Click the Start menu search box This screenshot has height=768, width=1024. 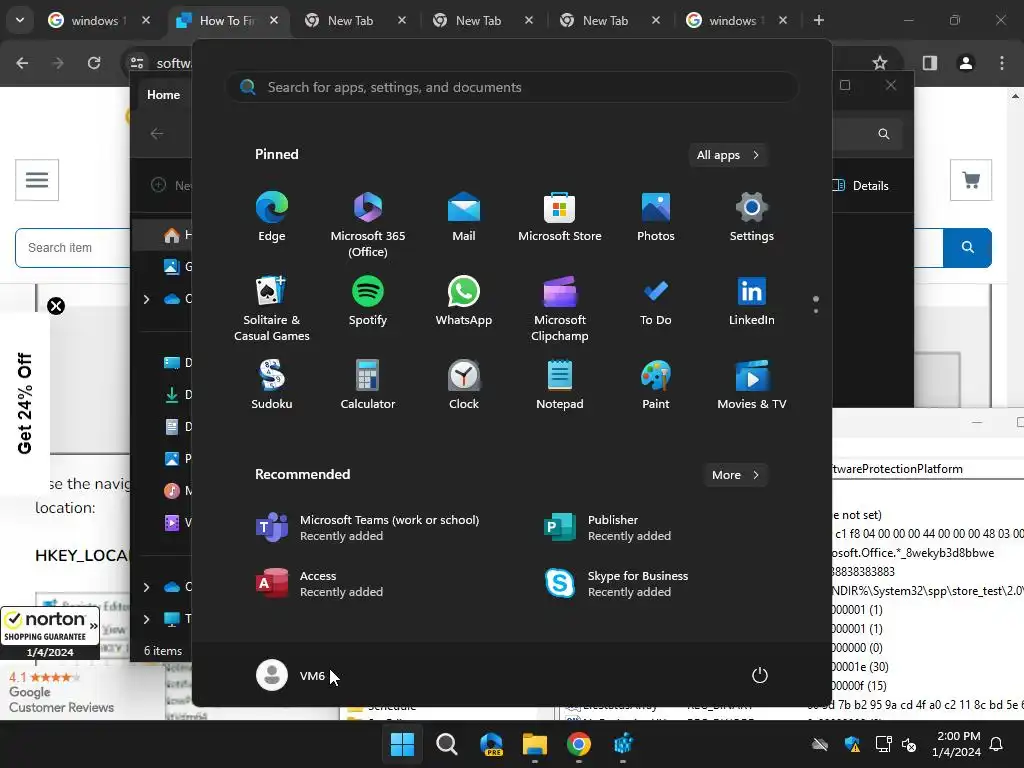coord(512,88)
